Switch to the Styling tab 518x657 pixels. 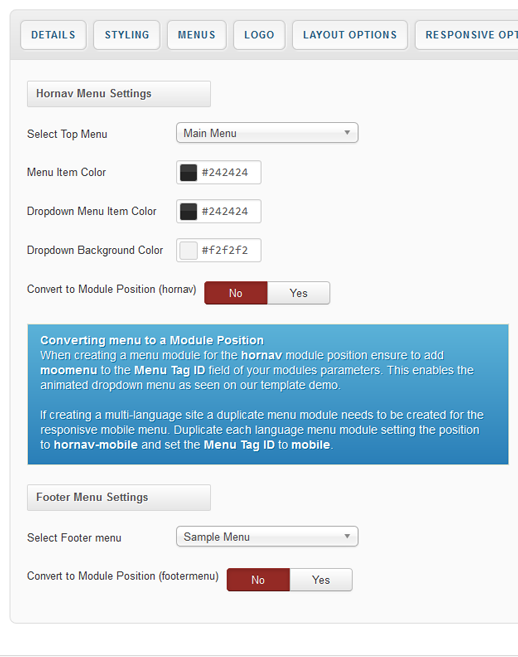(127, 35)
